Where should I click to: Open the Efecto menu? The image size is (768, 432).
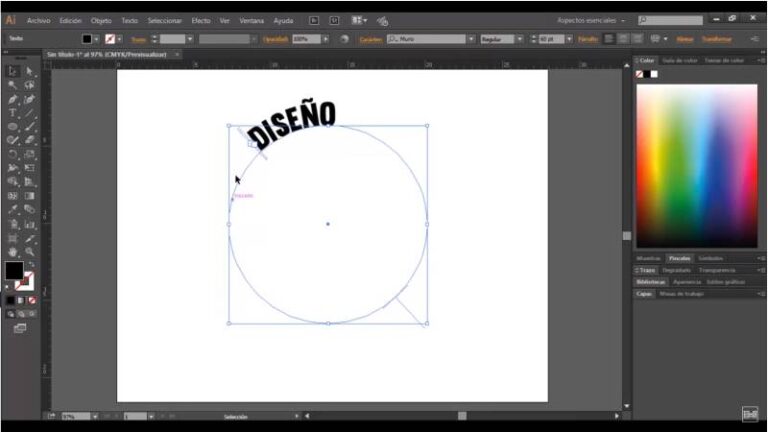pyautogui.click(x=201, y=21)
